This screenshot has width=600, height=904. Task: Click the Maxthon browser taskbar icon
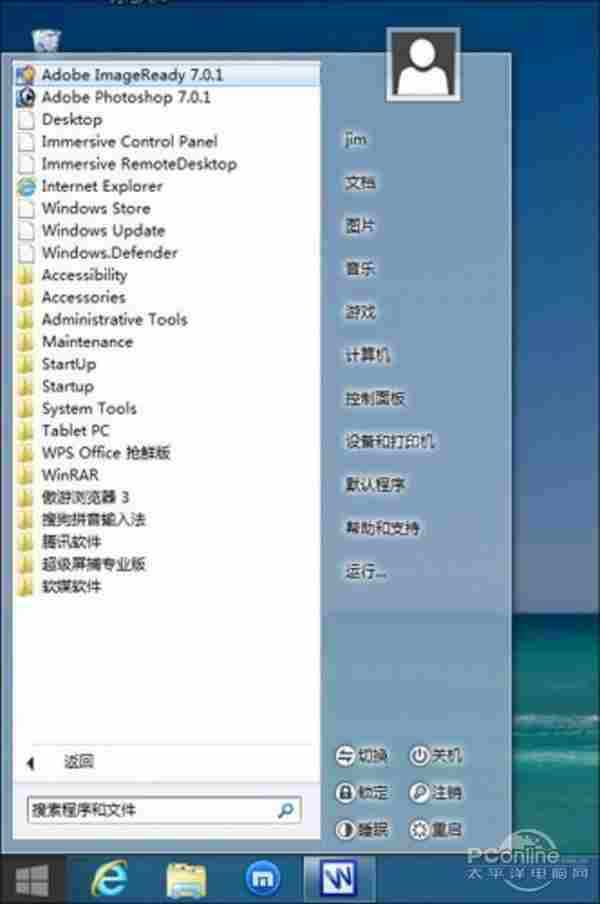pyautogui.click(x=263, y=880)
